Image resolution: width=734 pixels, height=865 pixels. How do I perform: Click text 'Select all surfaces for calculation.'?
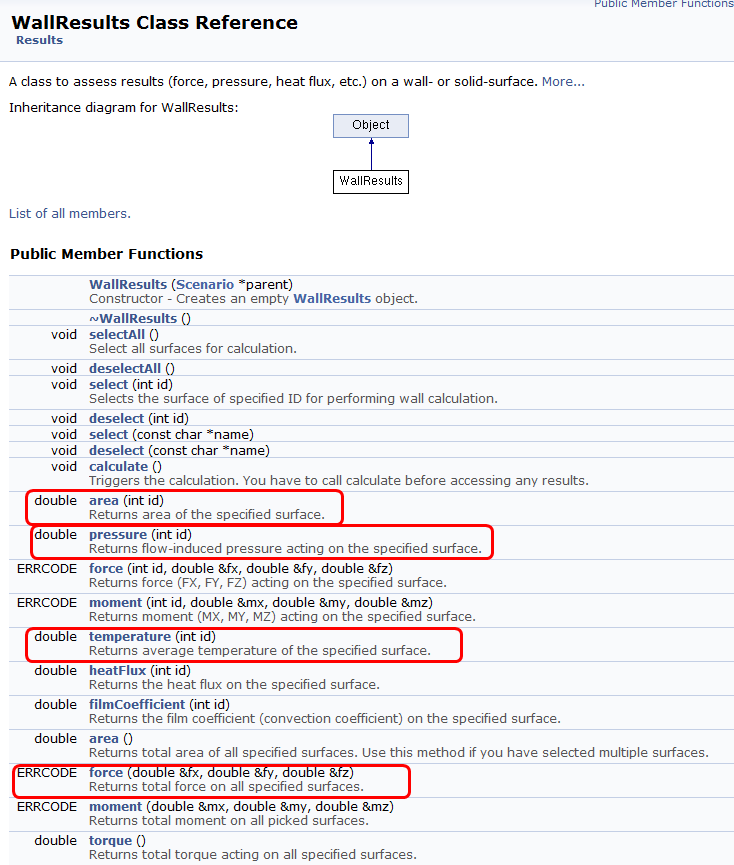click(193, 349)
